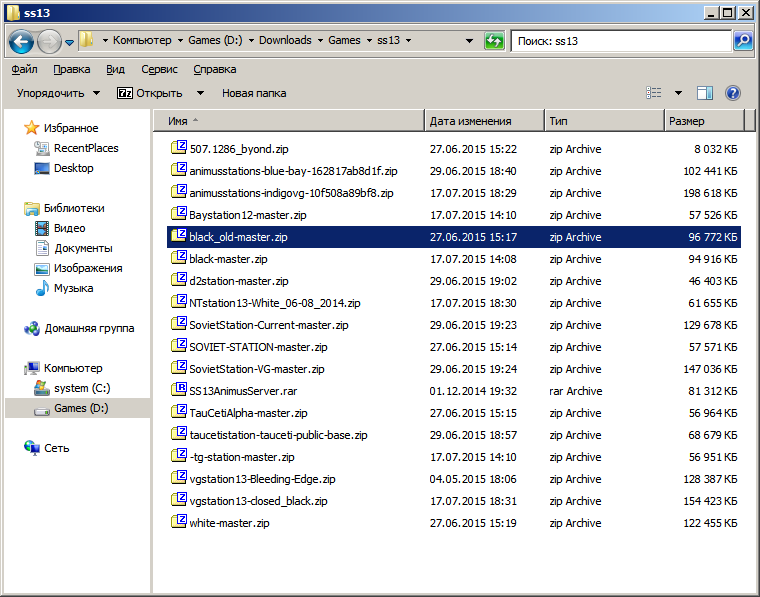The width and height of the screenshot is (760, 597).
Task: Select the file name white-master.zip
Action: pyautogui.click(x=229, y=523)
